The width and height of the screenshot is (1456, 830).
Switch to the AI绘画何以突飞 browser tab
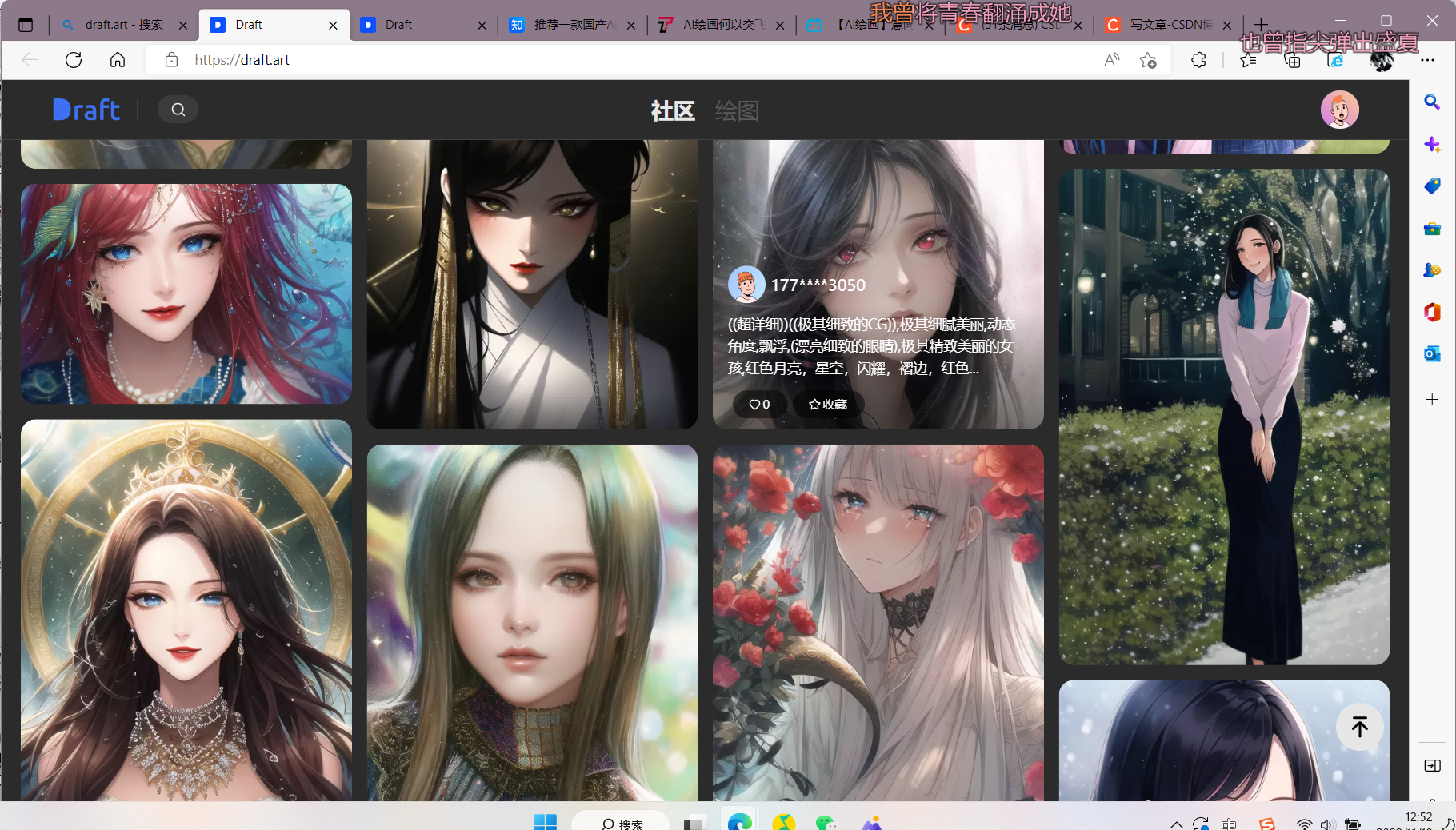coord(720,25)
